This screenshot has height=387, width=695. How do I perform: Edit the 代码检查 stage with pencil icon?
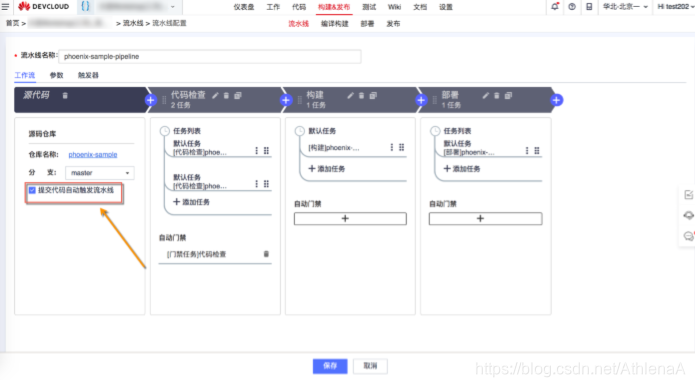tap(215, 95)
